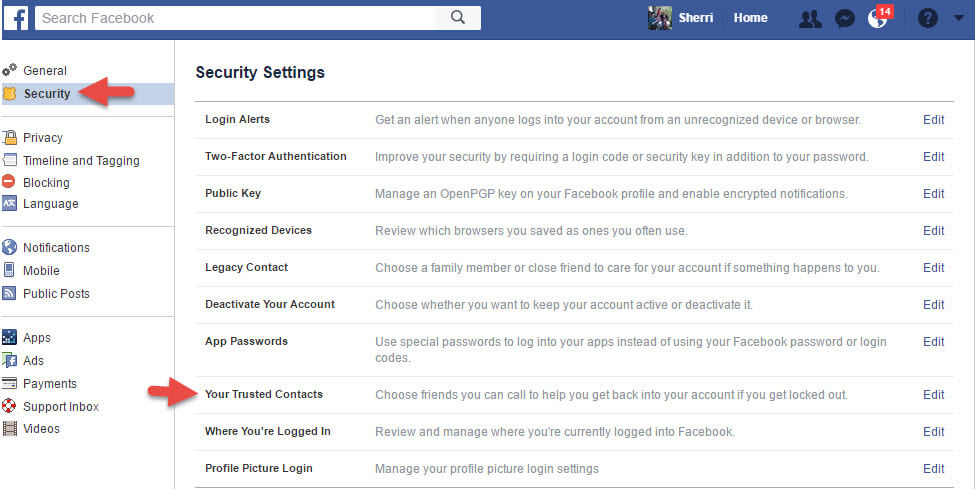Image resolution: width=975 pixels, height=489 pixels.
Task: Click the Videos filmstrip icon
Action: [x=9, y=429]
